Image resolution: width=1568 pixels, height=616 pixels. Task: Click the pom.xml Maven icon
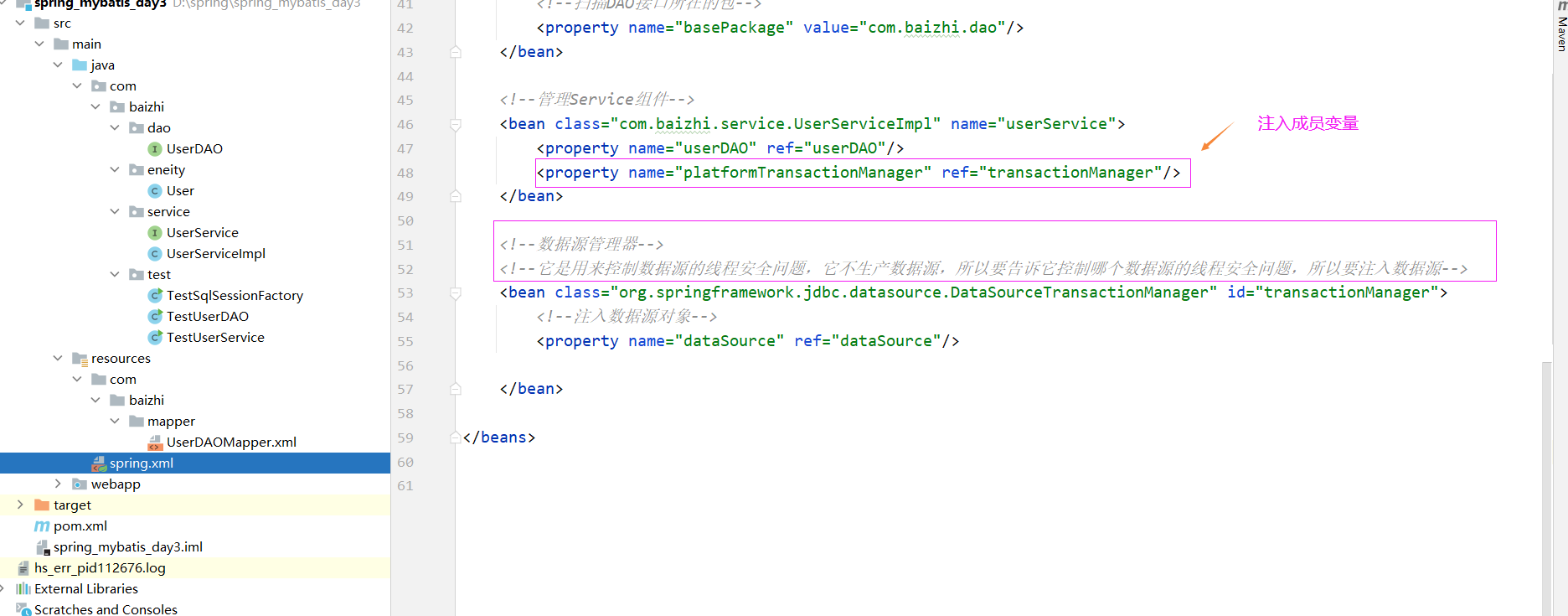(x=42, y=526)
